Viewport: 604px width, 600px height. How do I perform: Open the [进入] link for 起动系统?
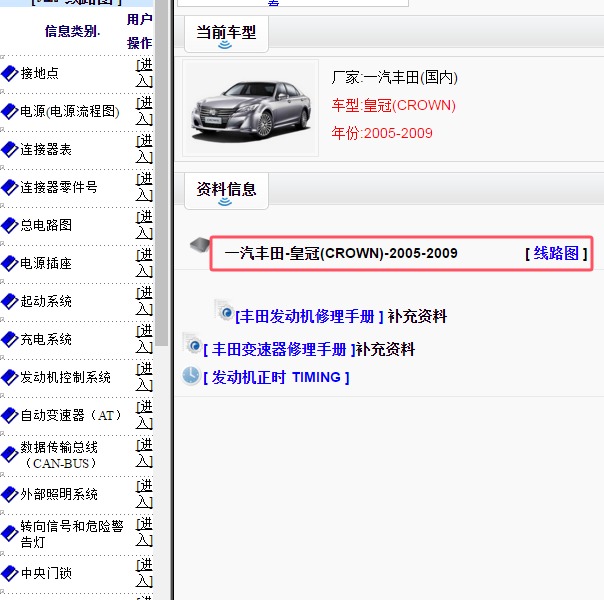(144, 301)
